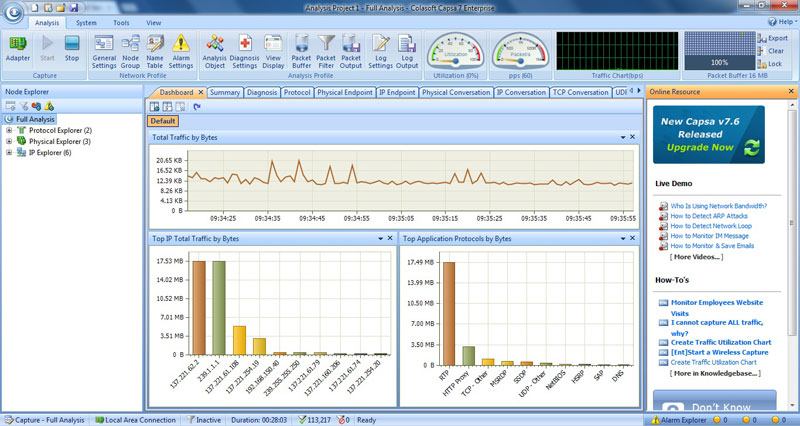800x426 pixels.
Task: Open Packet Output settings
Action: pos(351,52)
